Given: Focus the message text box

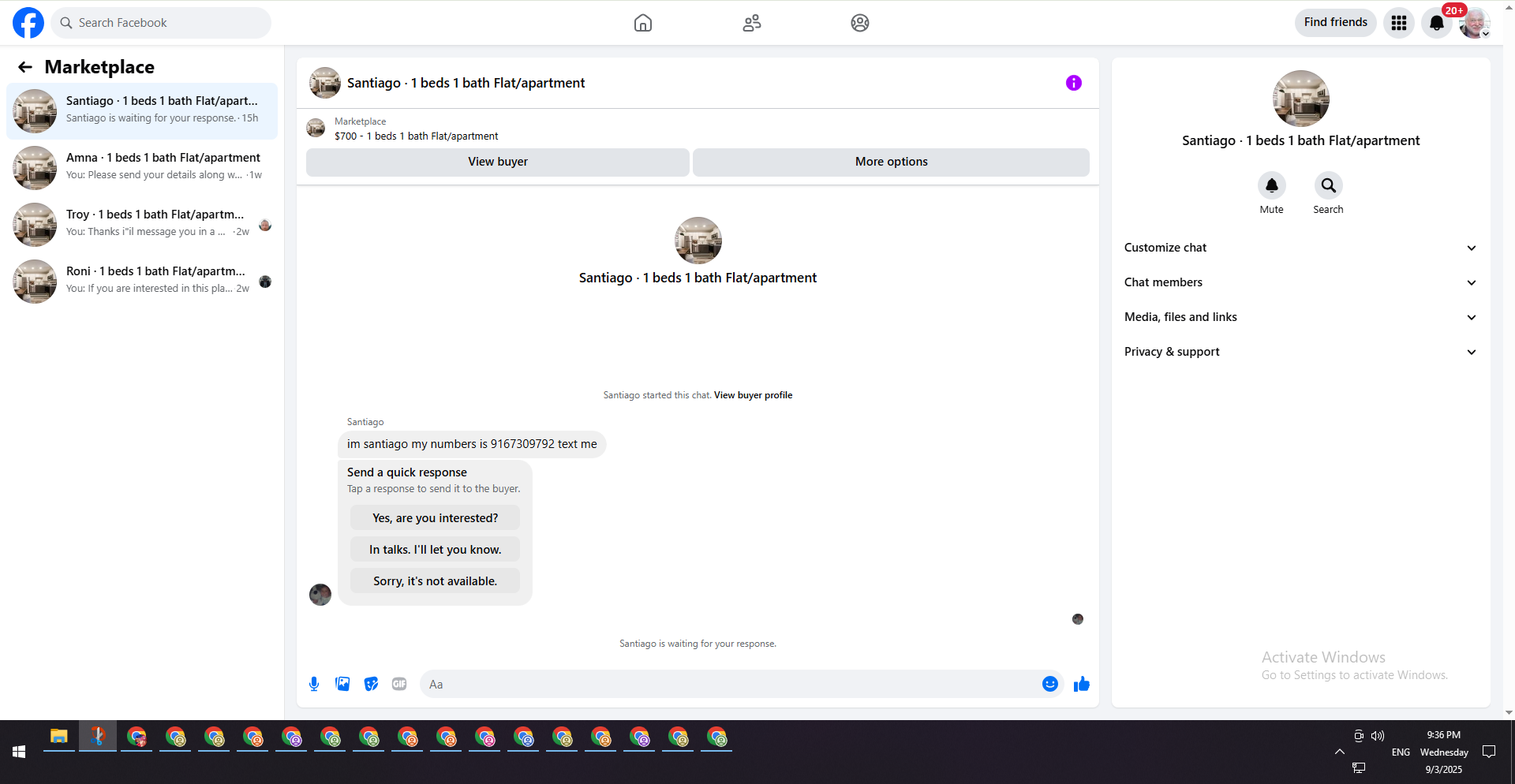Looking at the screenshot, I should pos(730,684).
